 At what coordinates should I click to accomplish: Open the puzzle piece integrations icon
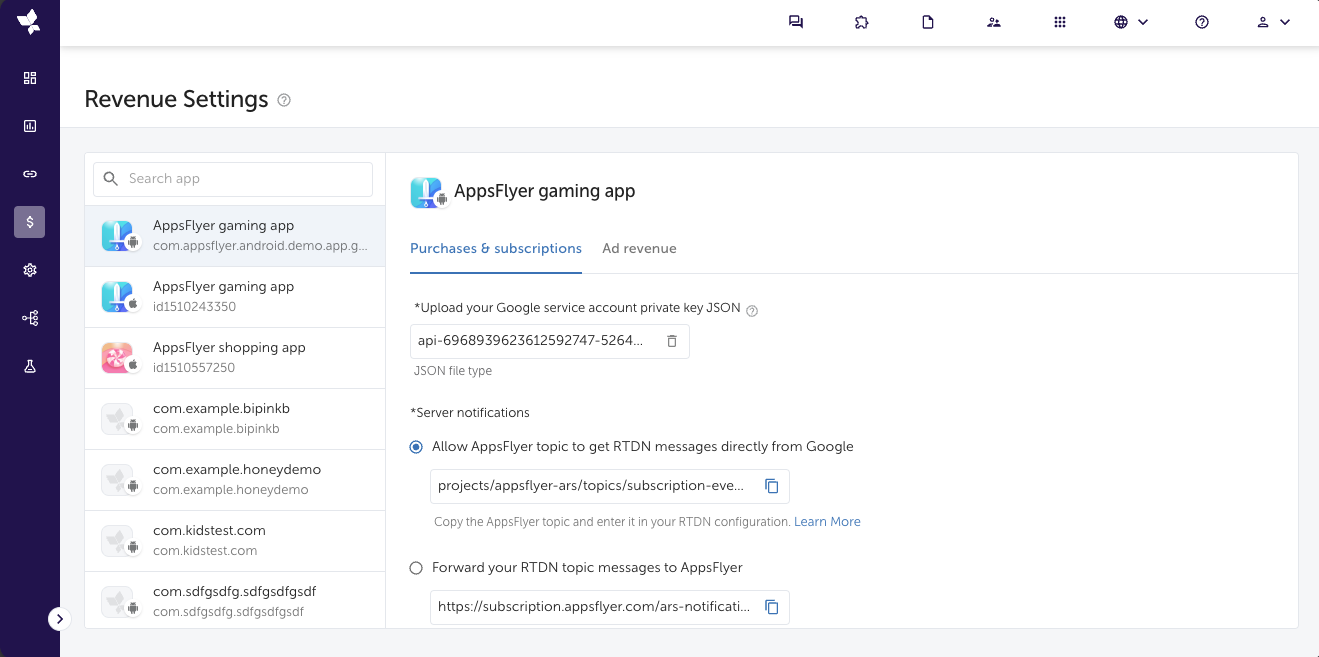[x=861, y=22]
